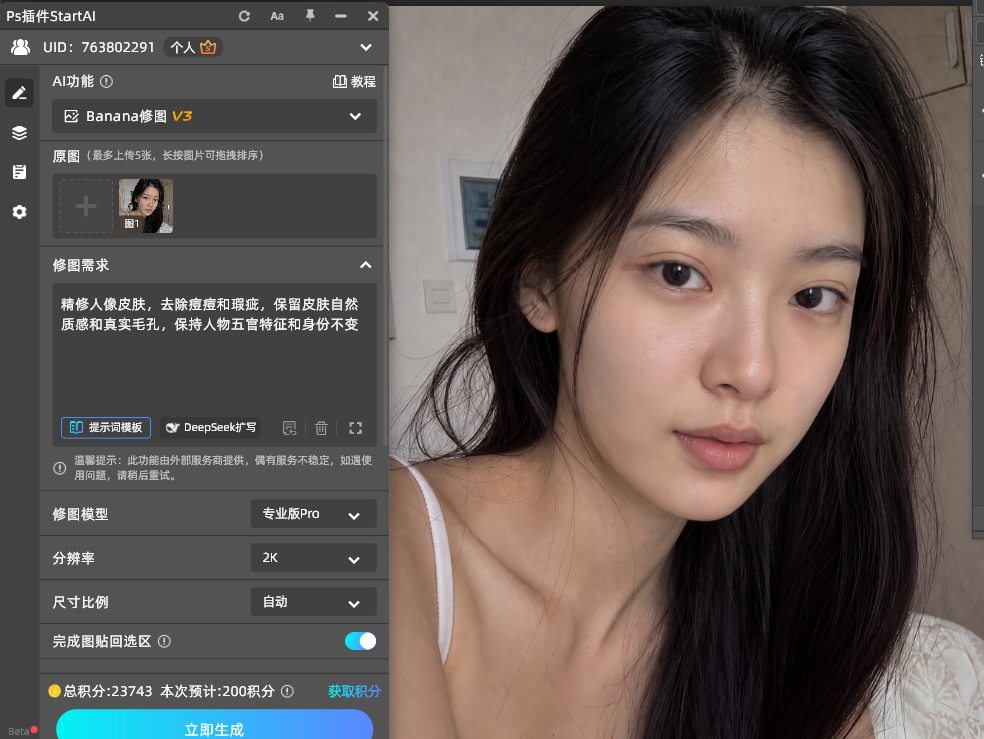Click the book icon next to 教程

point(340,82)
